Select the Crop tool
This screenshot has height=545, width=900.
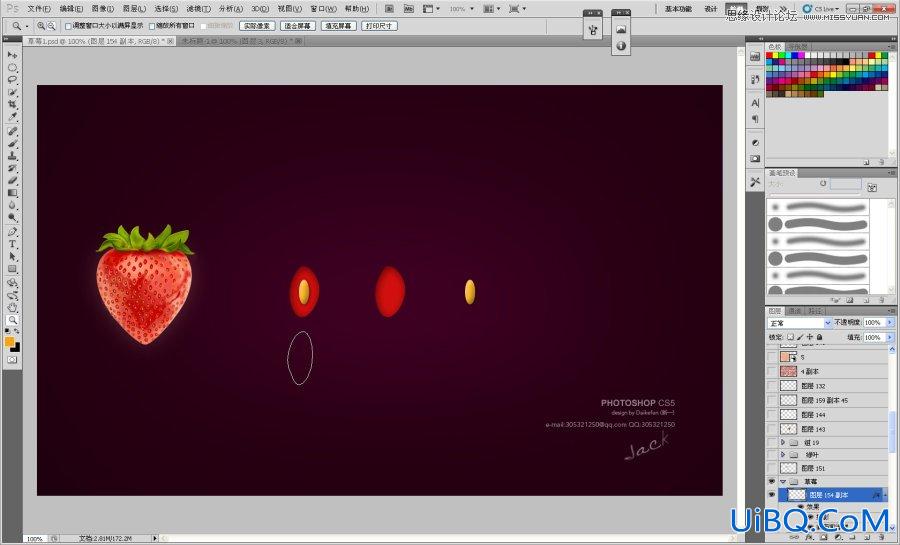[12, 104]
